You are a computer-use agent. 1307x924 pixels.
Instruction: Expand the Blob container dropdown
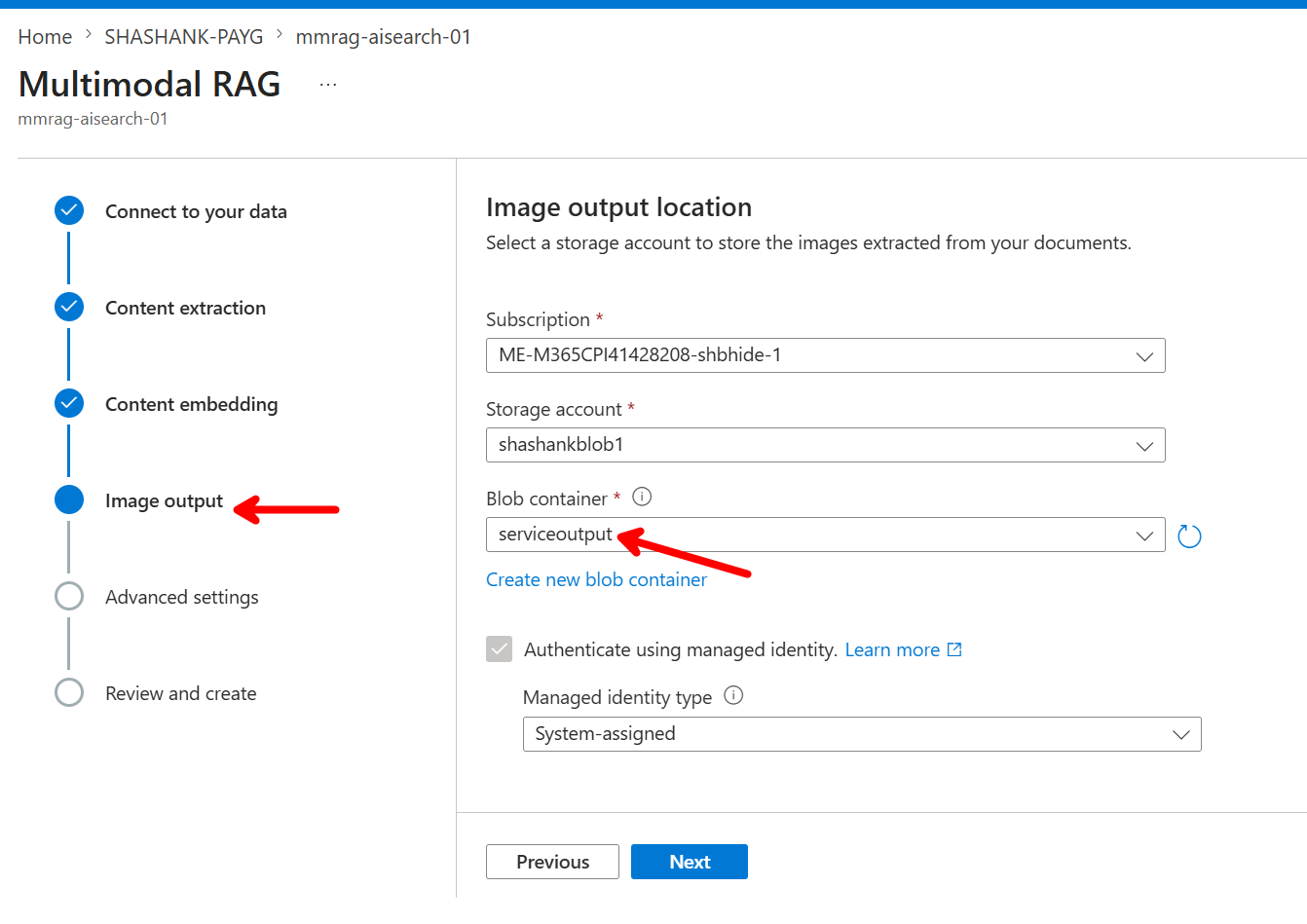826,535
